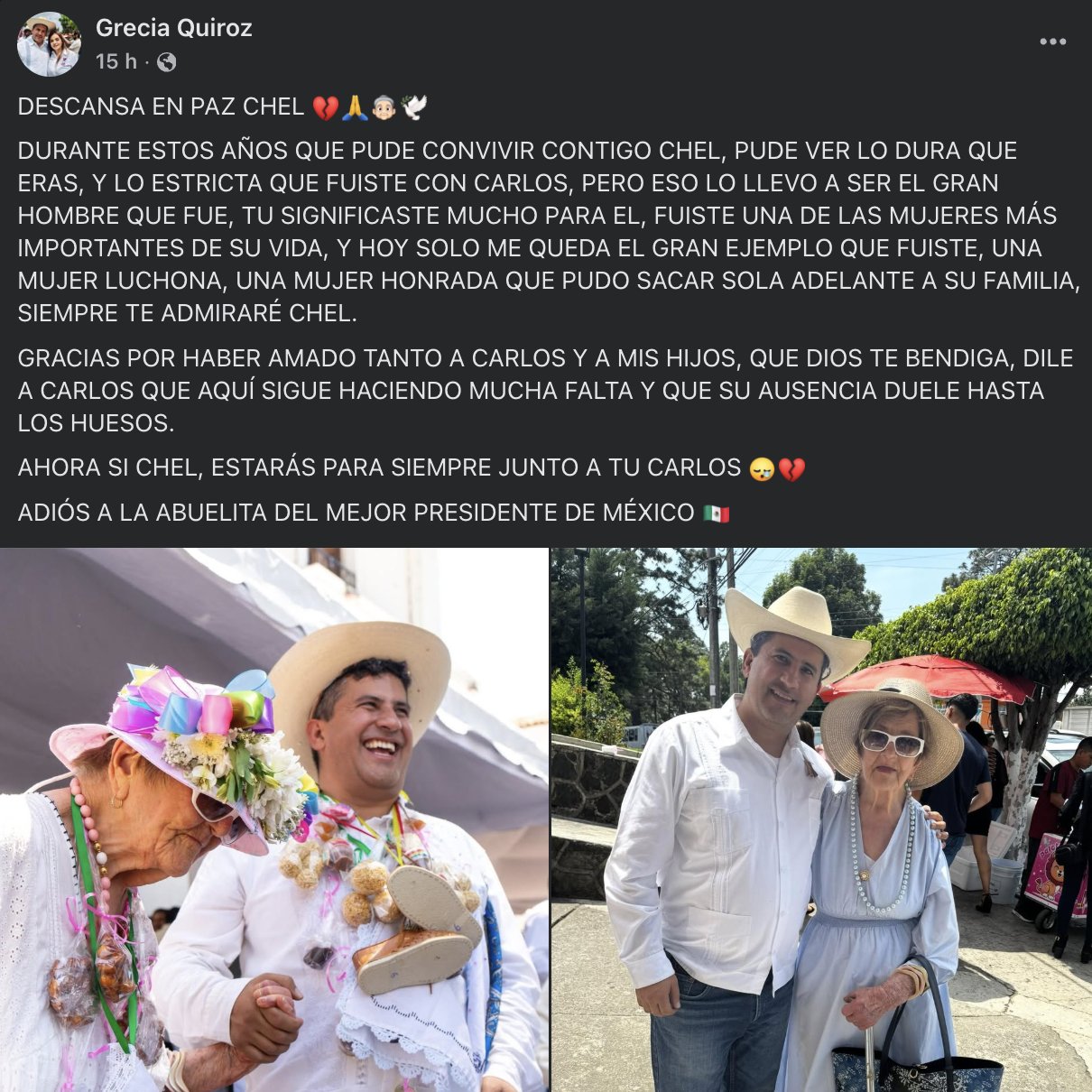Open the "15 h" post timestamp link

tap(116, 62)
